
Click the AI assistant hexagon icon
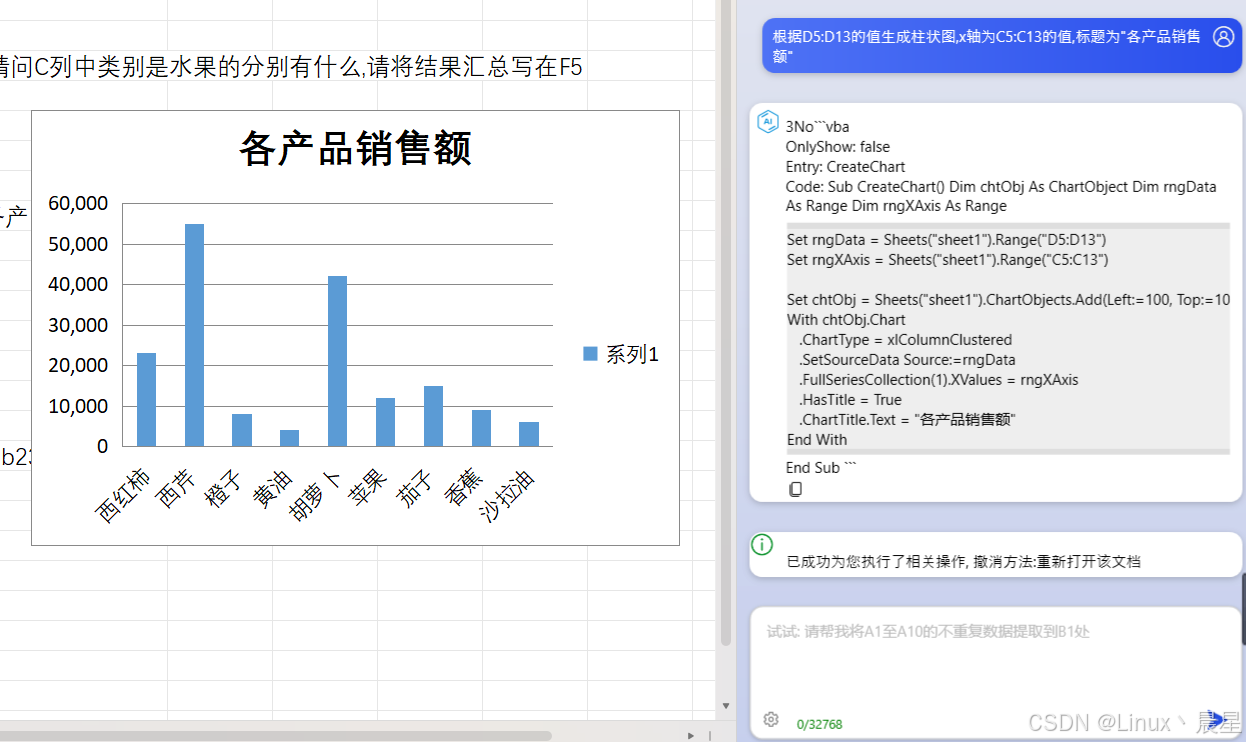click(x=768, y=122)
